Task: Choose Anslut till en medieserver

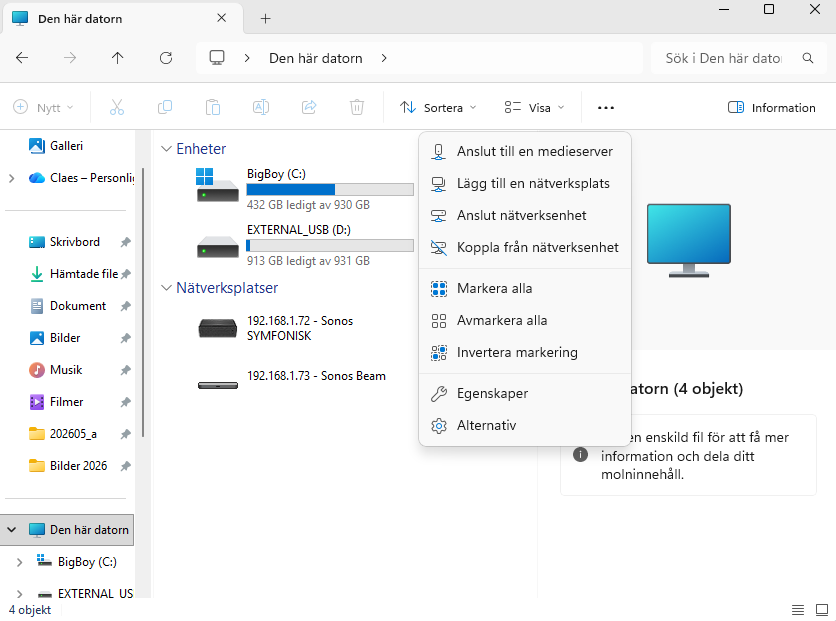Action: (x=525, y=151)
